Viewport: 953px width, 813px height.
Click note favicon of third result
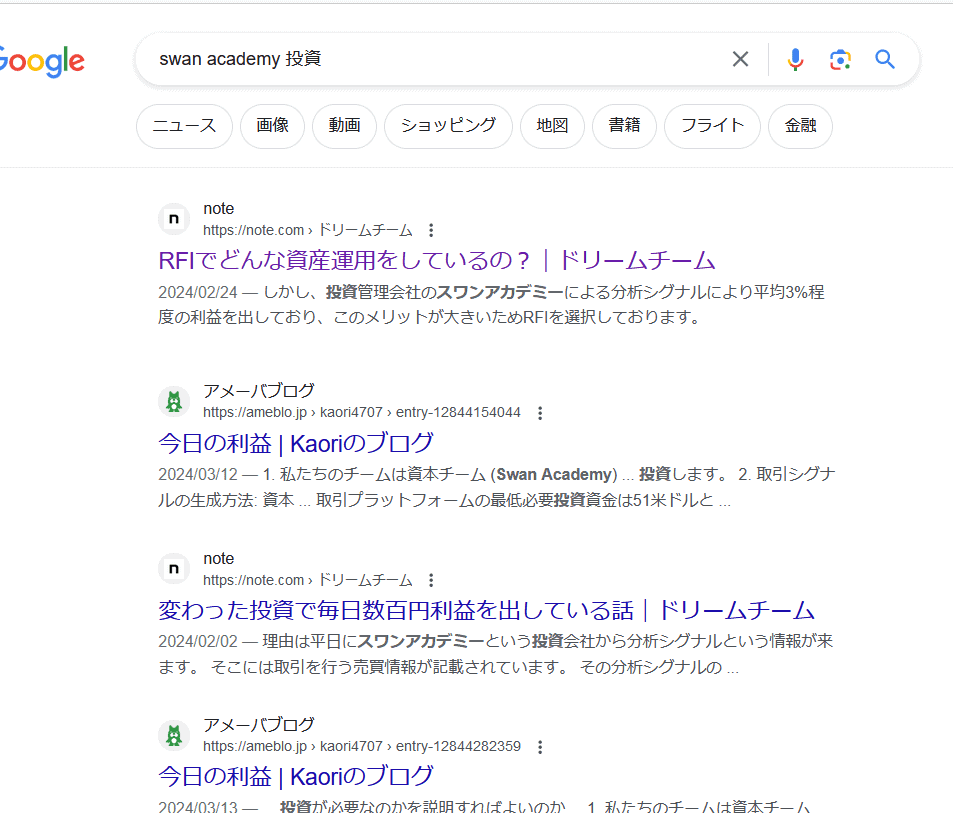(x=174, y=569)
